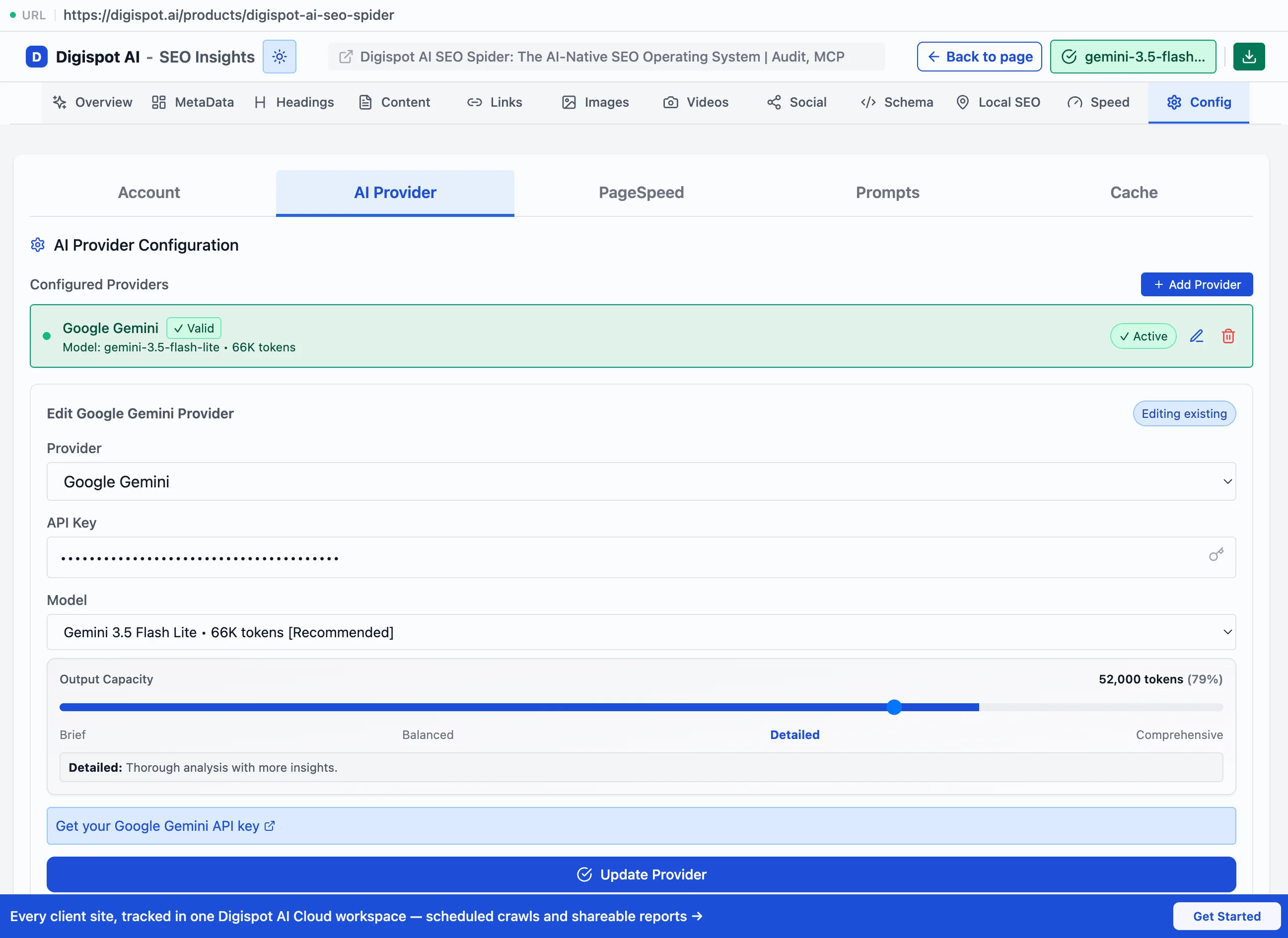
Task: Click the page title field in header
Action: coord(606,57)
